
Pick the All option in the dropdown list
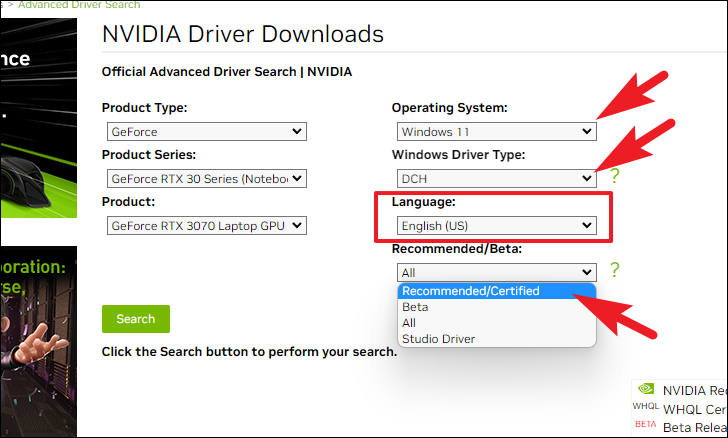[496, 323]
